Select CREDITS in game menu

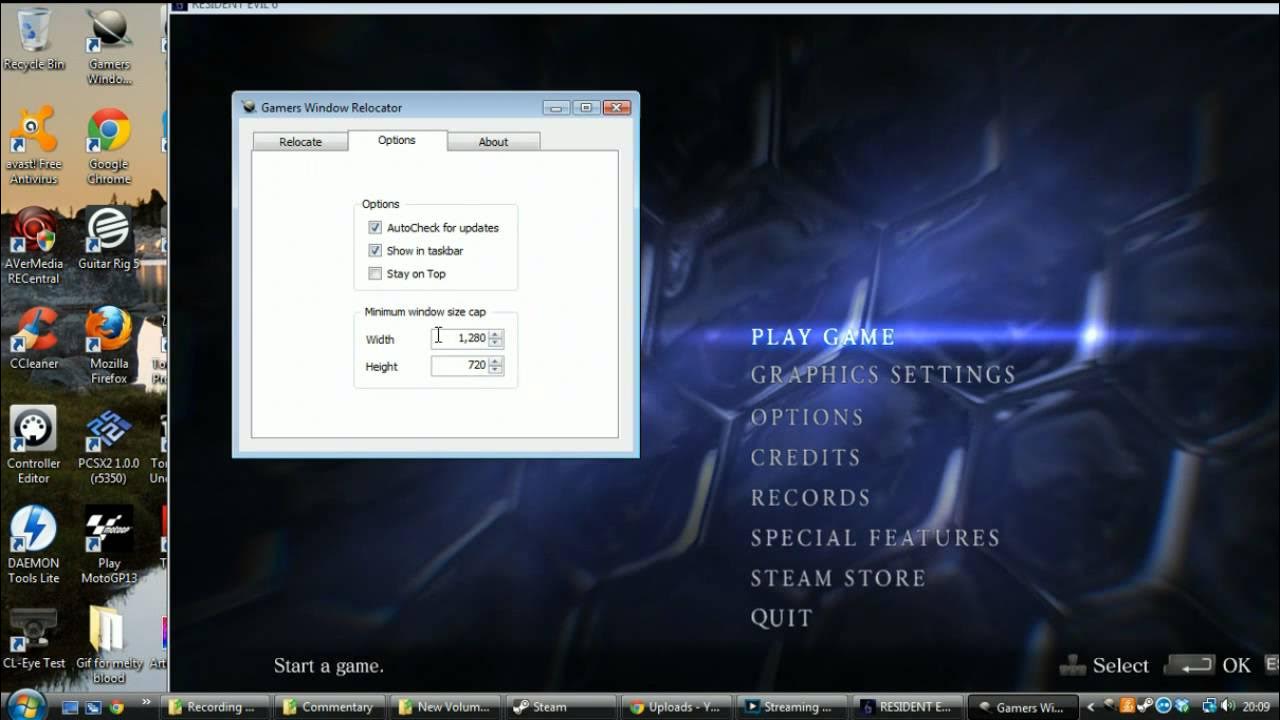pos(805,457)
